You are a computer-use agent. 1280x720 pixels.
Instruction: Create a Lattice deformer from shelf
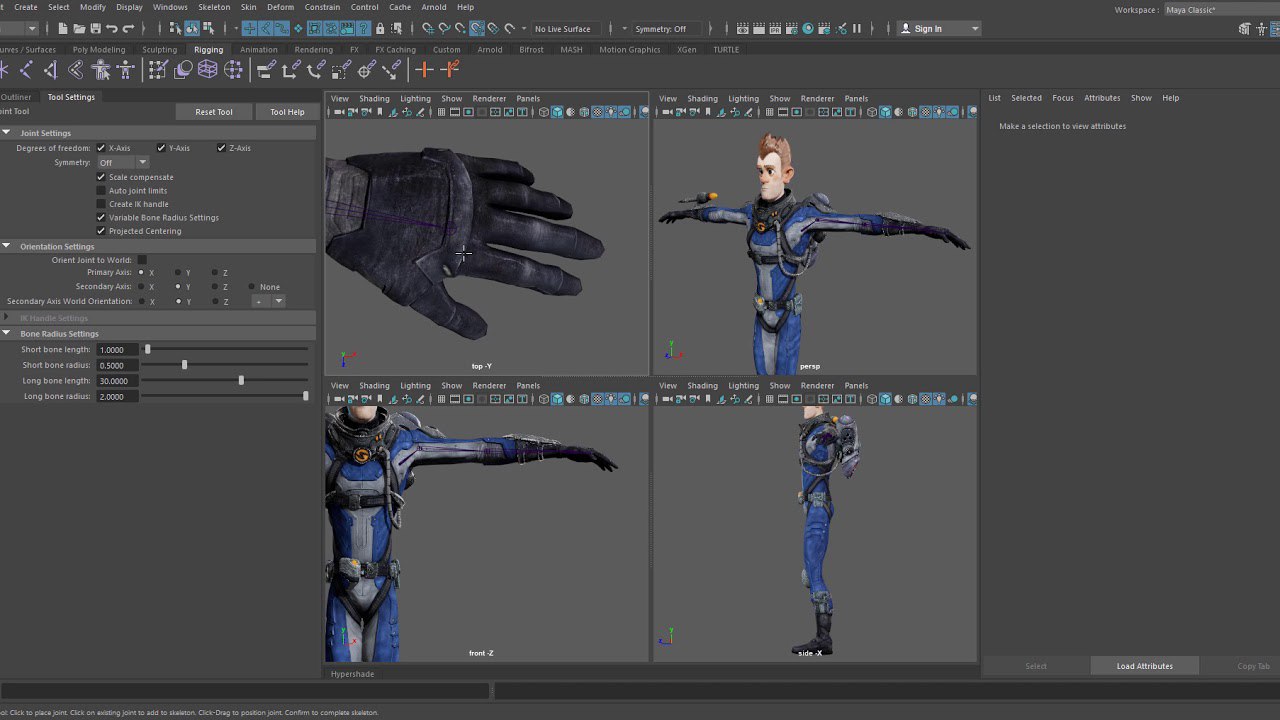click(207, 69)
